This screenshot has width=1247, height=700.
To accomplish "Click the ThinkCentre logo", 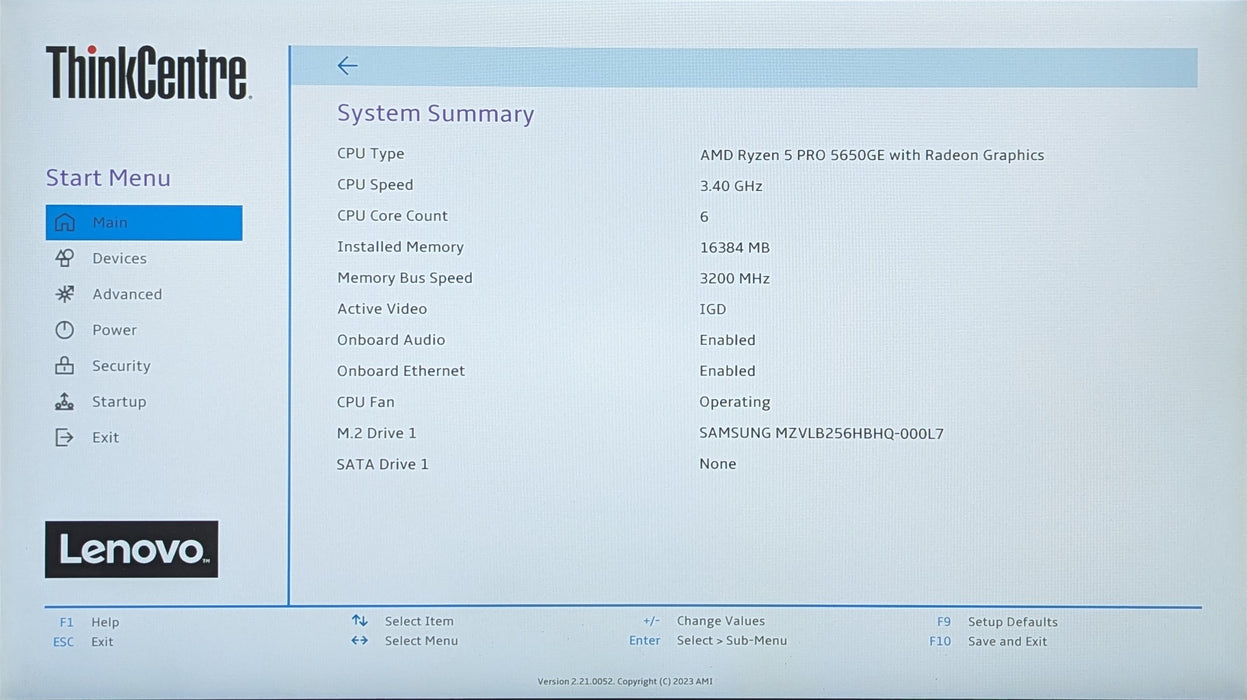I will tap(147, 73).
